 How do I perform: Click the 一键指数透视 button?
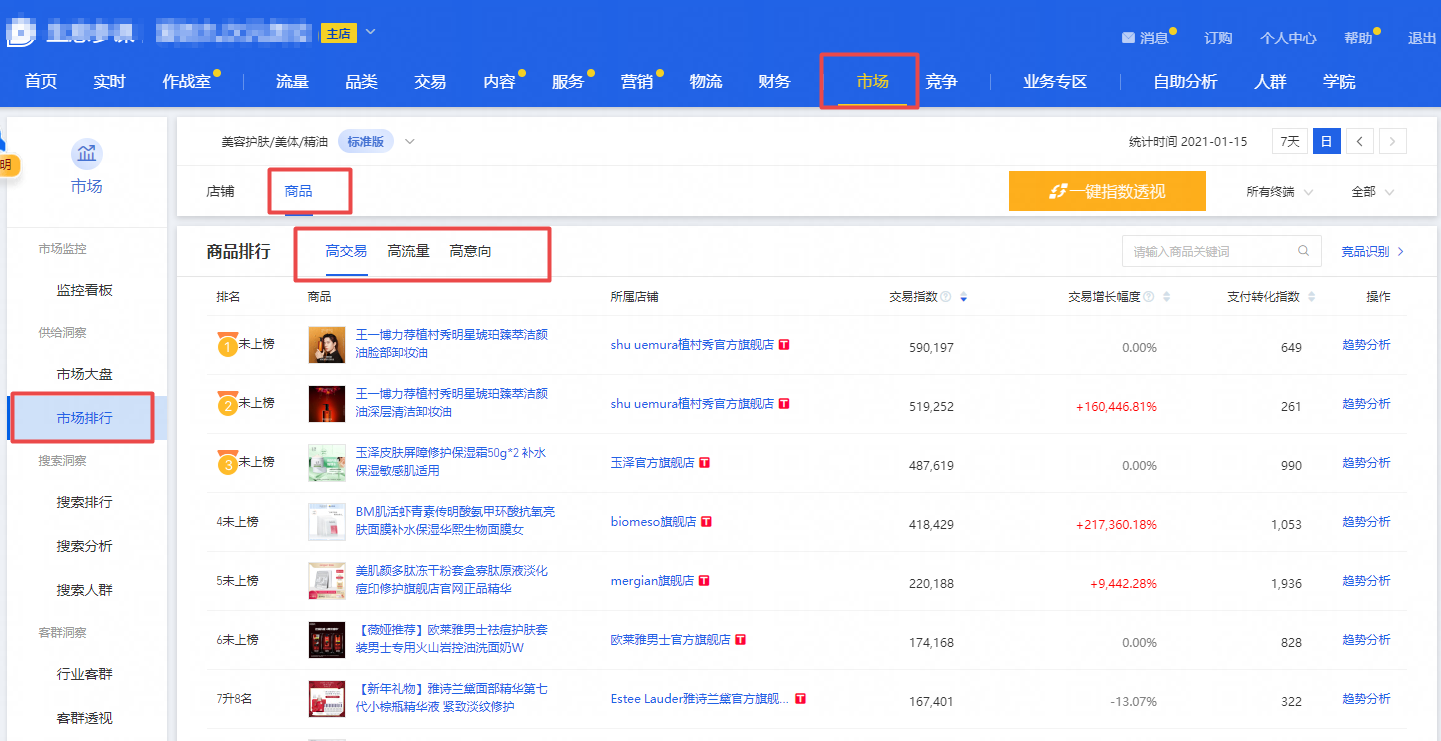tap(1107, 191)
